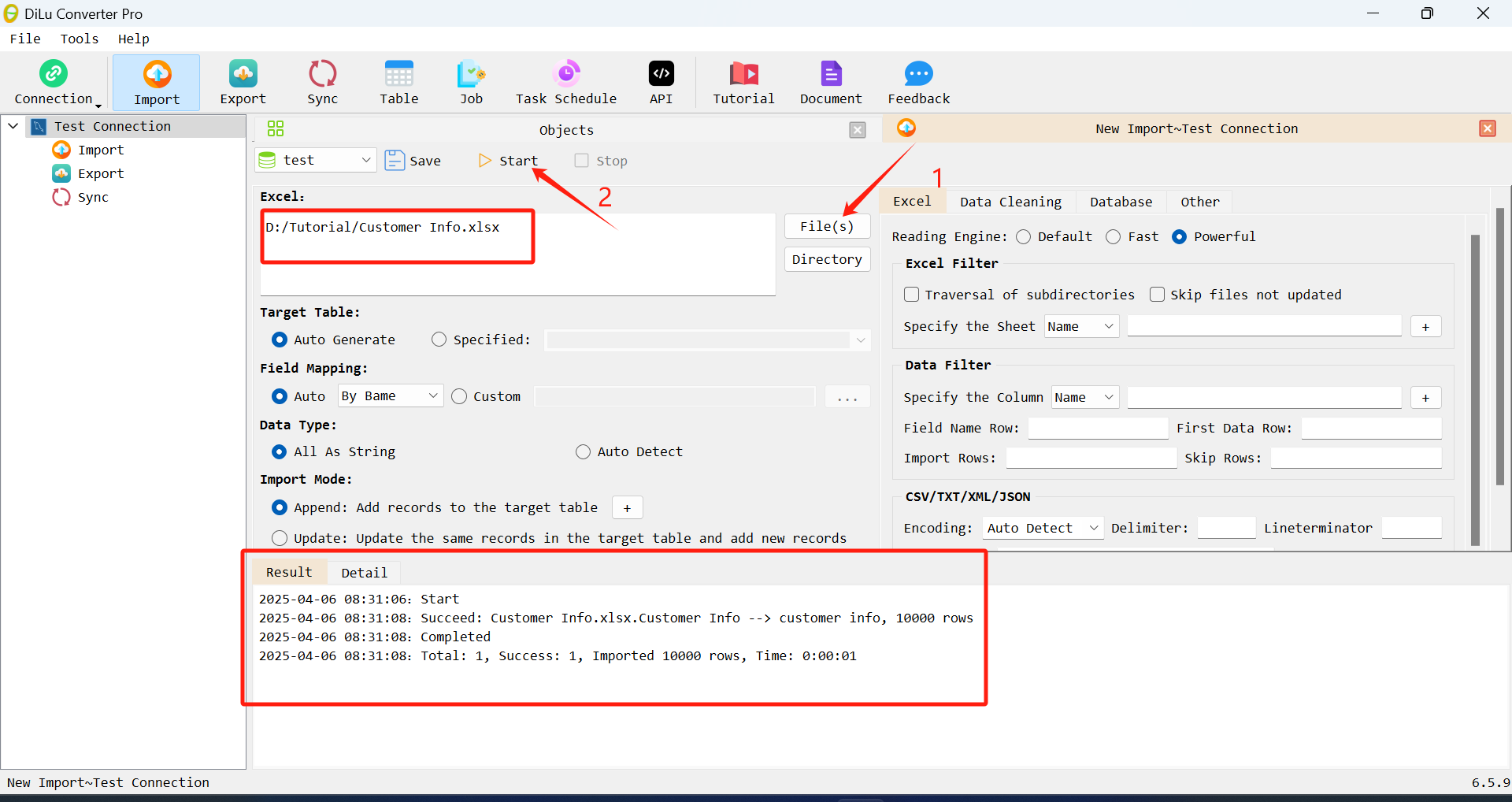Open the Table toolbar icon
This screenshot has height=802, width=1512.
(399, 73)
